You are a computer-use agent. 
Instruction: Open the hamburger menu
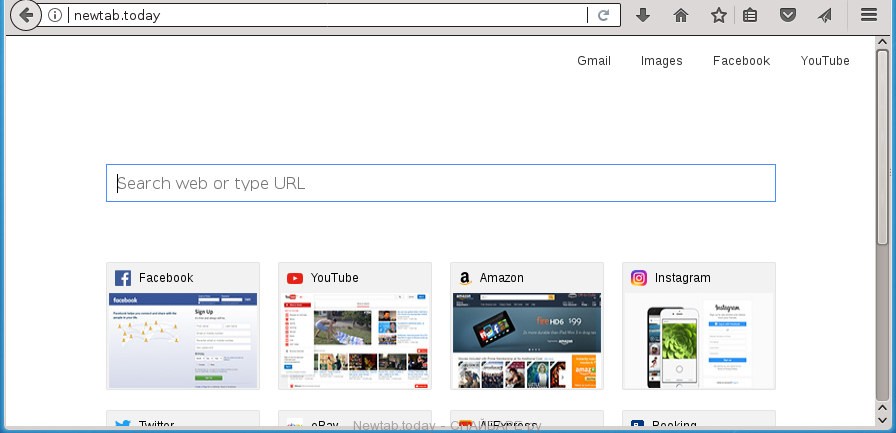(869, 15)
